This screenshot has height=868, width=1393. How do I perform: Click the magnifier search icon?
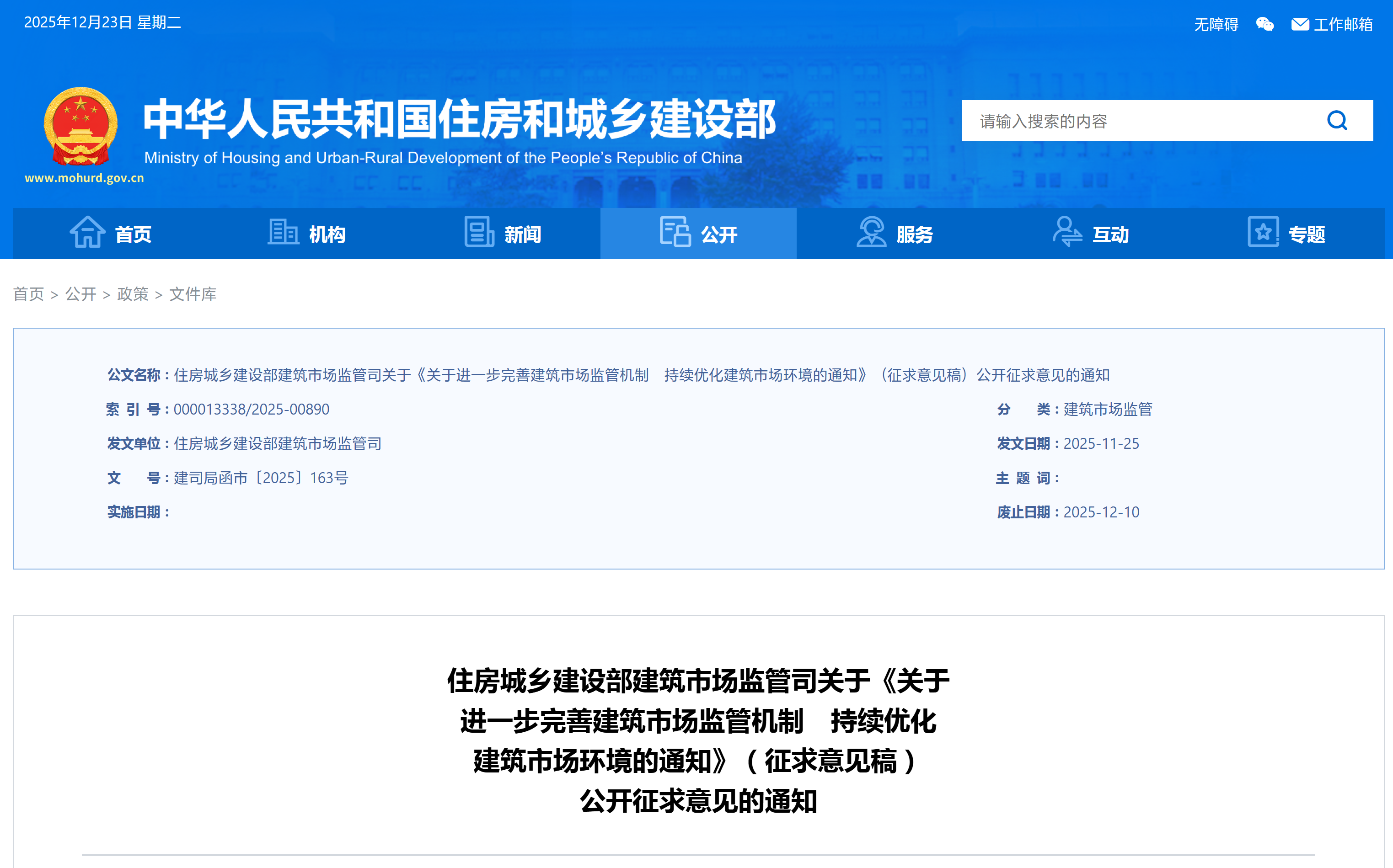[1337, 121]
